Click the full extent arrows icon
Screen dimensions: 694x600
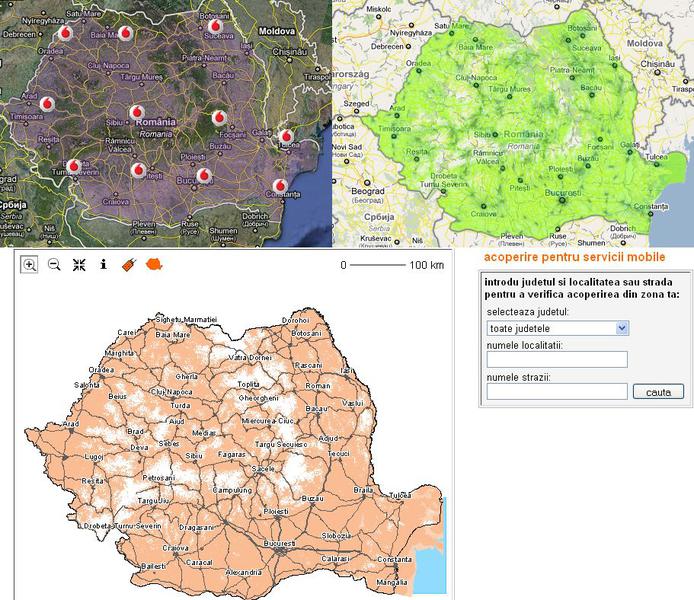pyautogui.click(x=79, y=265)
